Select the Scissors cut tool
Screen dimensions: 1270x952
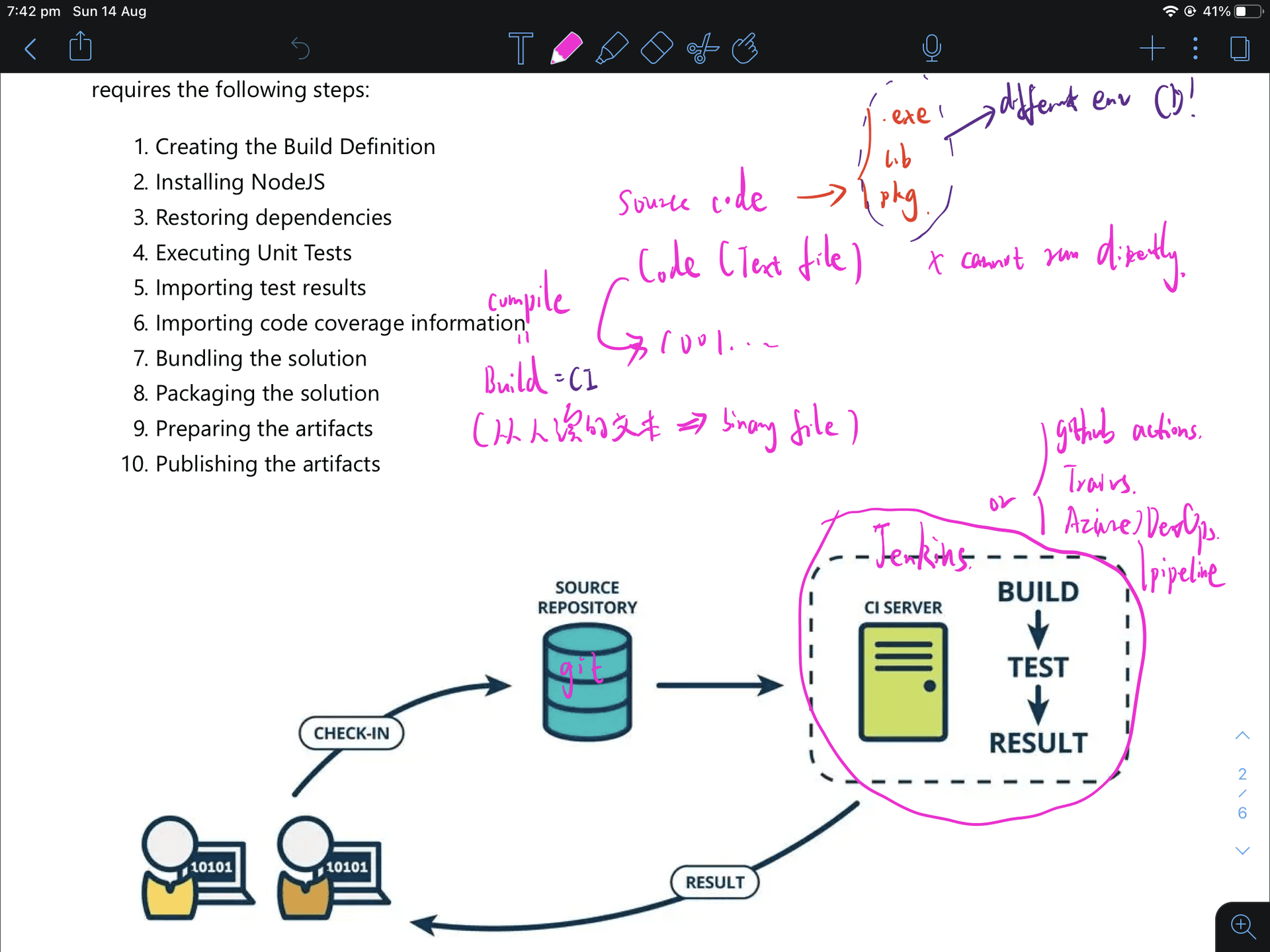pos(702,48)
